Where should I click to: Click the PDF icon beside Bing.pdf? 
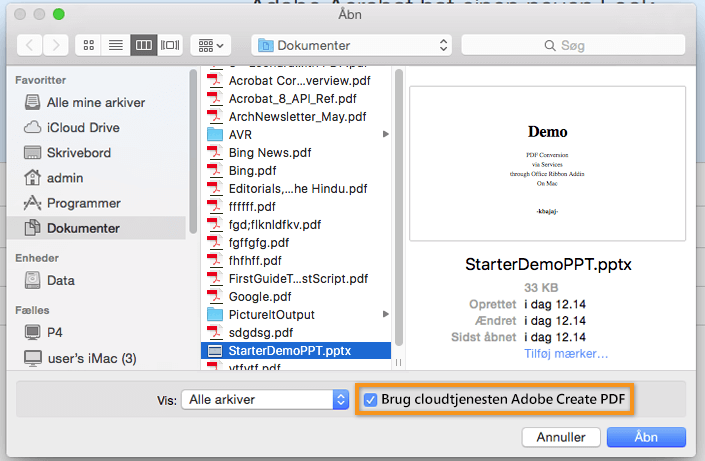215,170
